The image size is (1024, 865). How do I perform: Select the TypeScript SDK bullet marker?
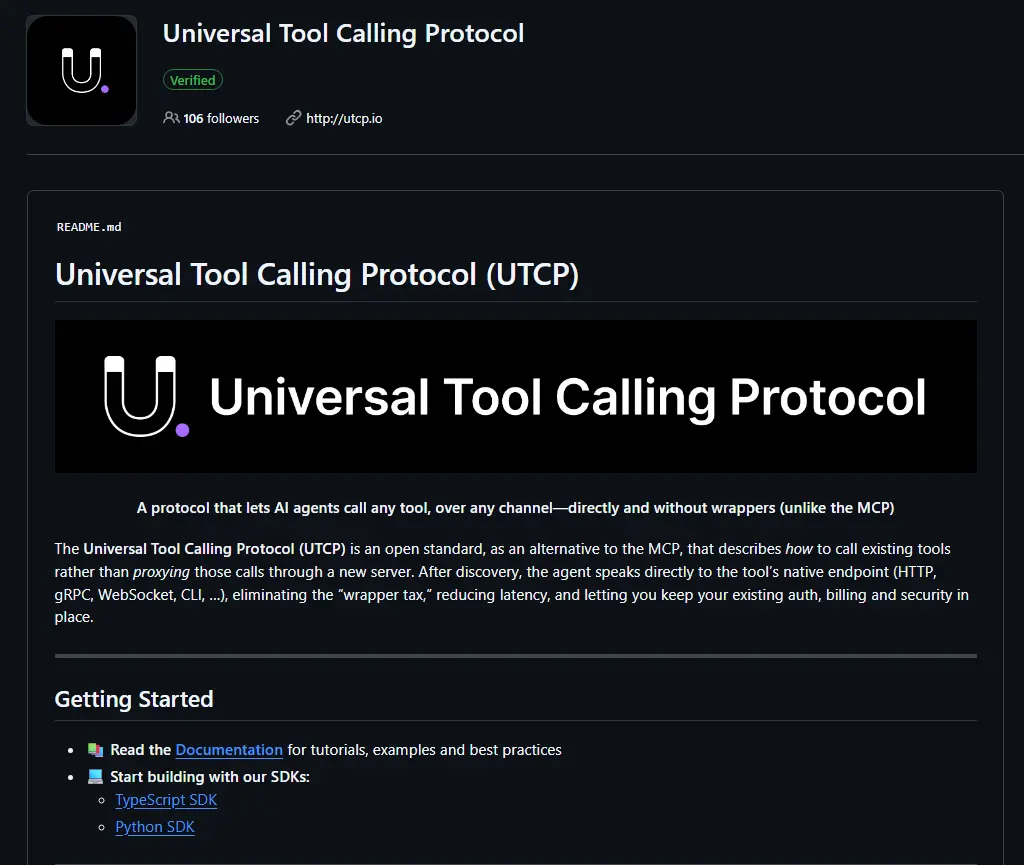tap(100, 800)
